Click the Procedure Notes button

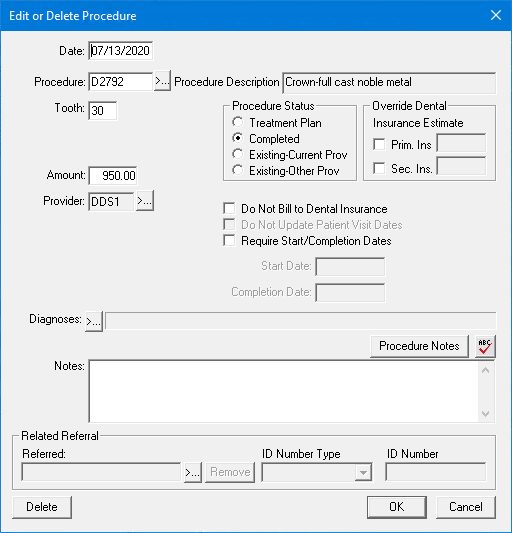coord(419,346)
